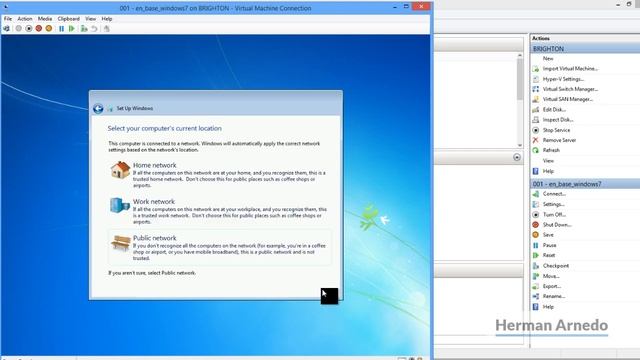Create a checkpoint using the toolbar icon

tap(84, 29)
